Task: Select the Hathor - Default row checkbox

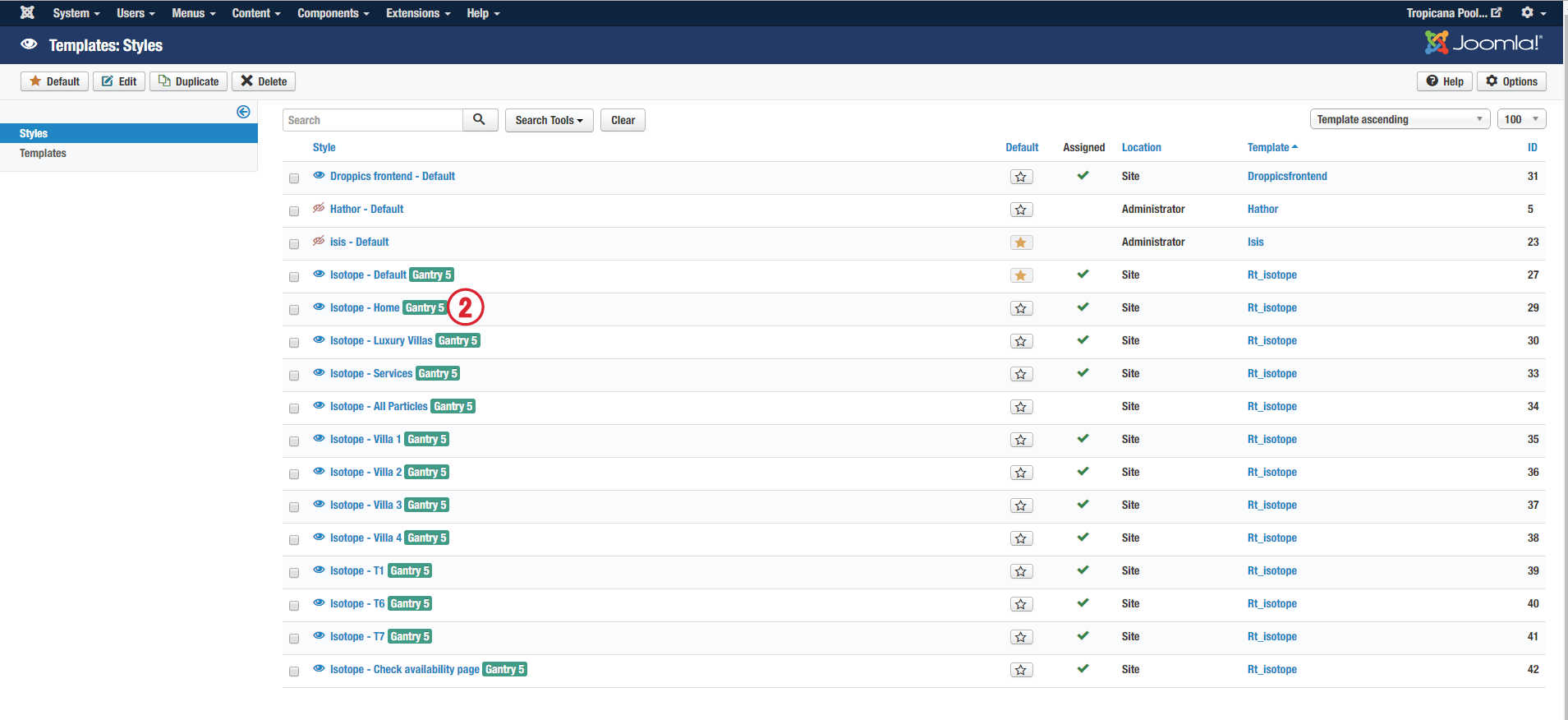Action: [294, 211]
